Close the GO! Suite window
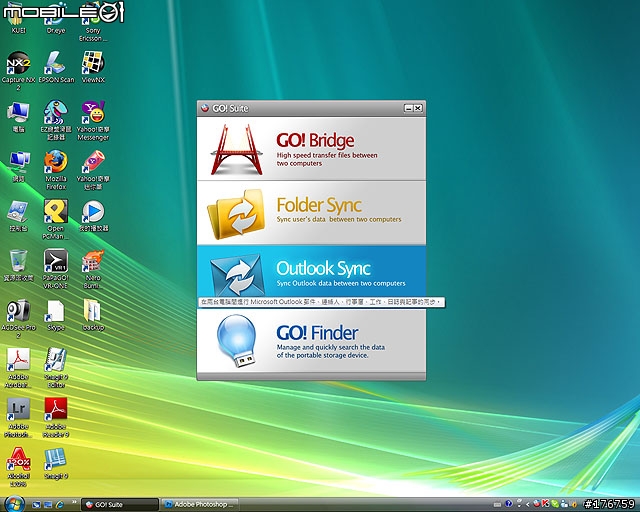The image size is (640, 512). pyautogui.click(x=418, y=108)
